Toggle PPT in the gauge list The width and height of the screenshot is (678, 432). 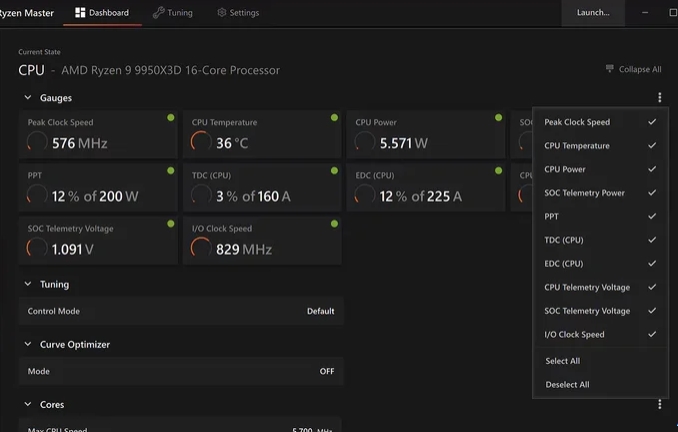(x=600, y=216)
